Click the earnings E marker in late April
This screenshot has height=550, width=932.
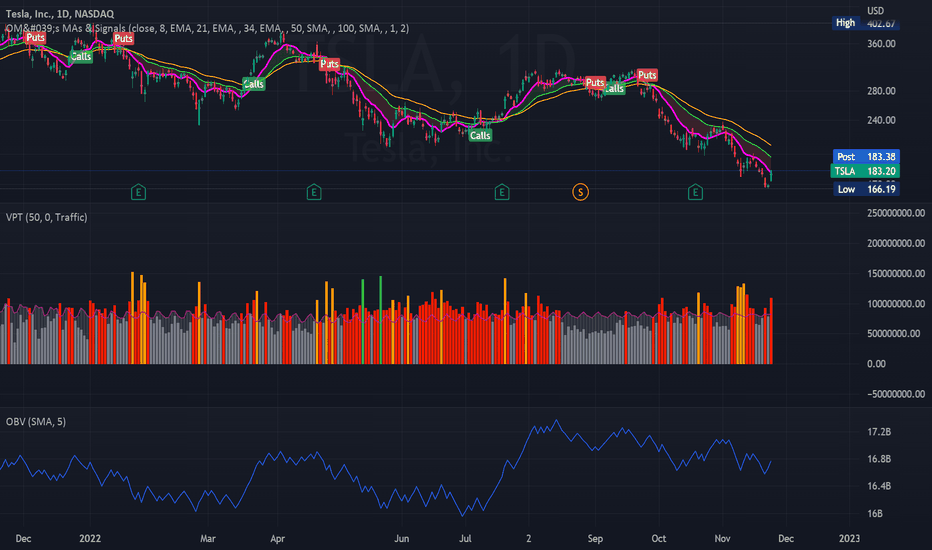[x=314, y=192]
